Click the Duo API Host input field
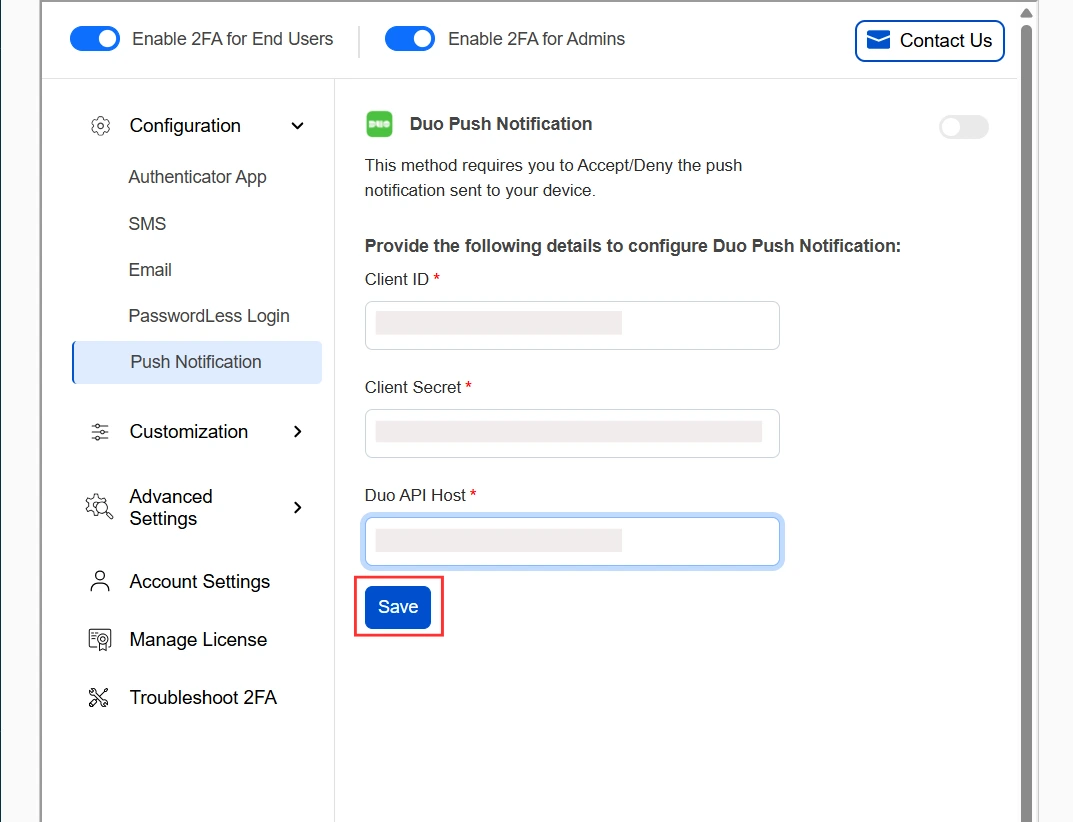 click(572, 541)
